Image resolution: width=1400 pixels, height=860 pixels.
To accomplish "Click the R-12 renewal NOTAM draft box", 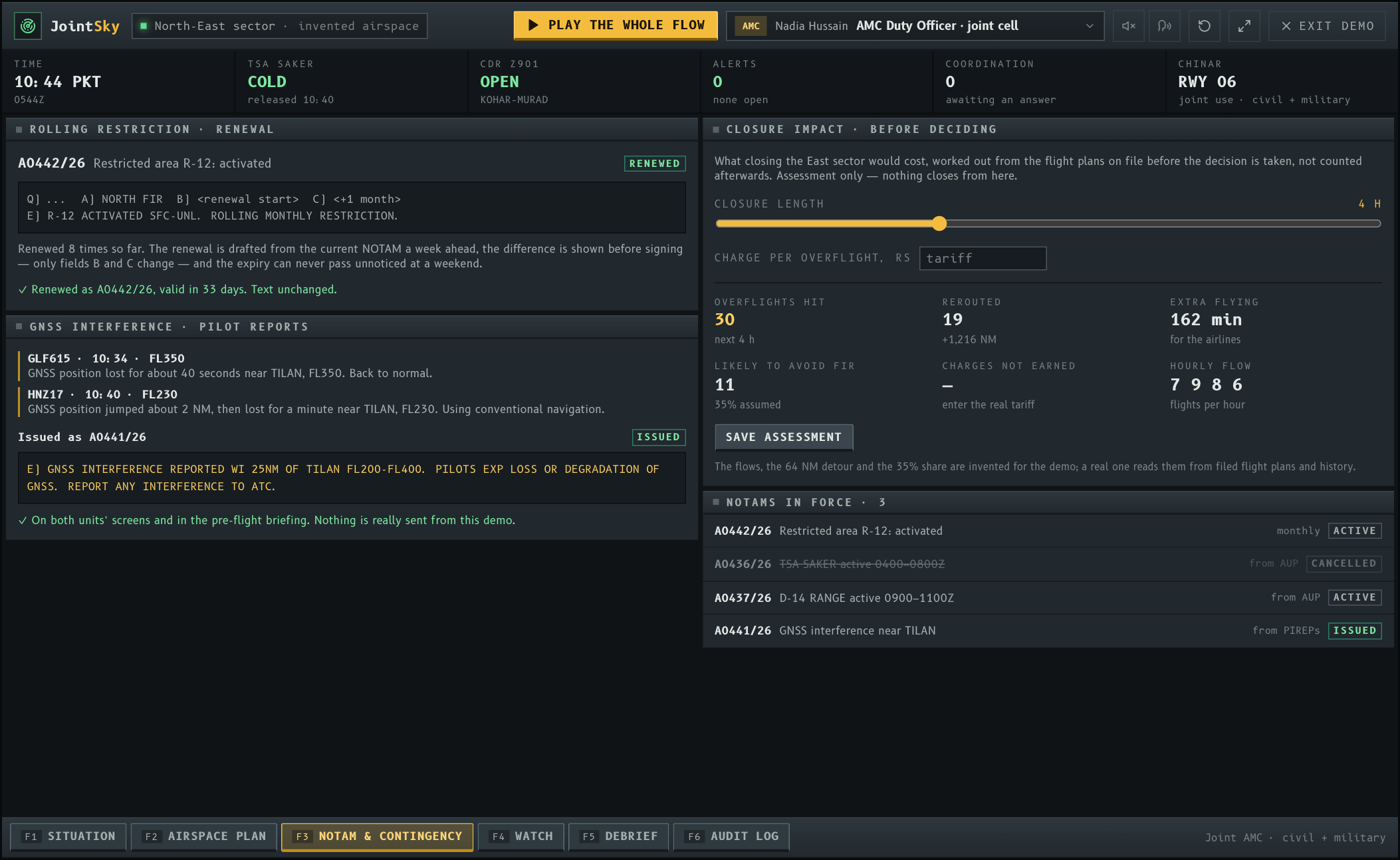I will [352, 208].
